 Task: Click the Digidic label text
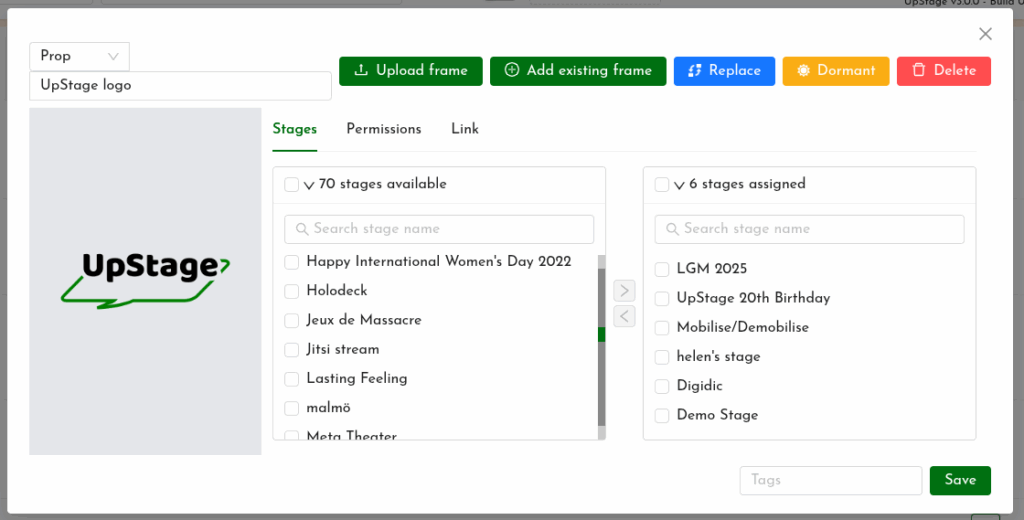point(699,386)
